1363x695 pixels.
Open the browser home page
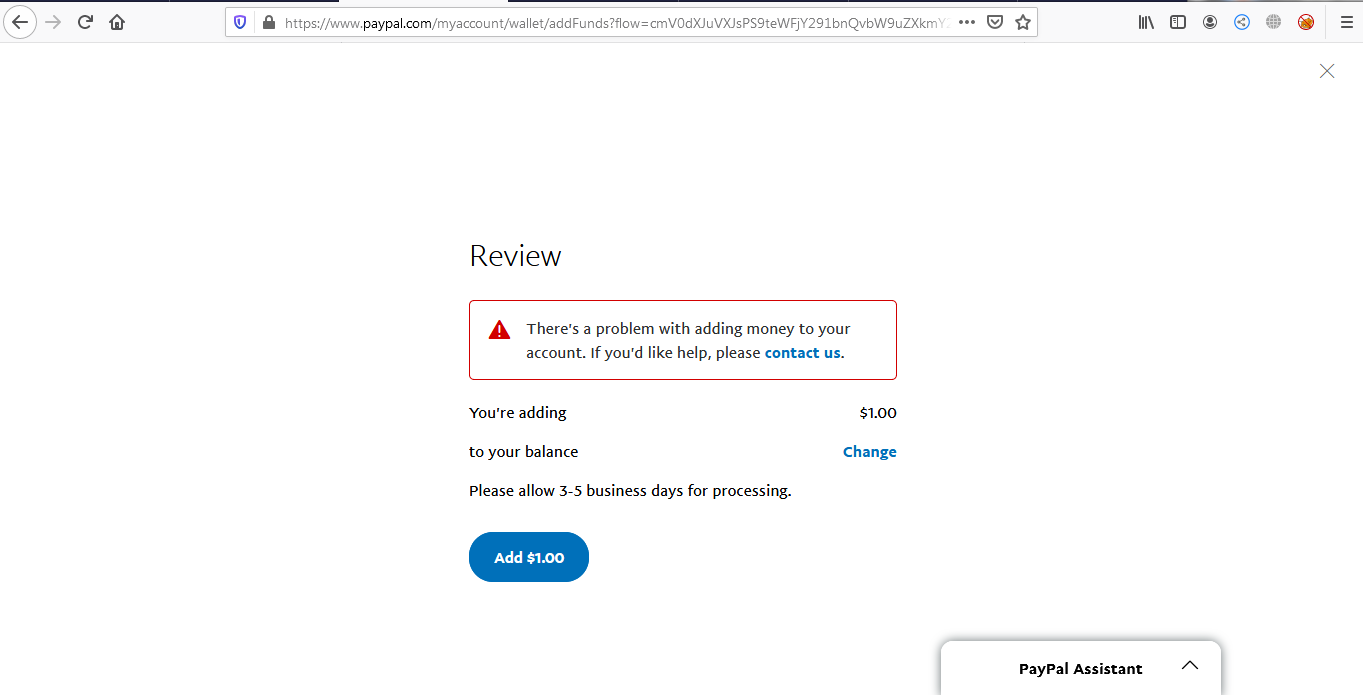click(117, 22)
